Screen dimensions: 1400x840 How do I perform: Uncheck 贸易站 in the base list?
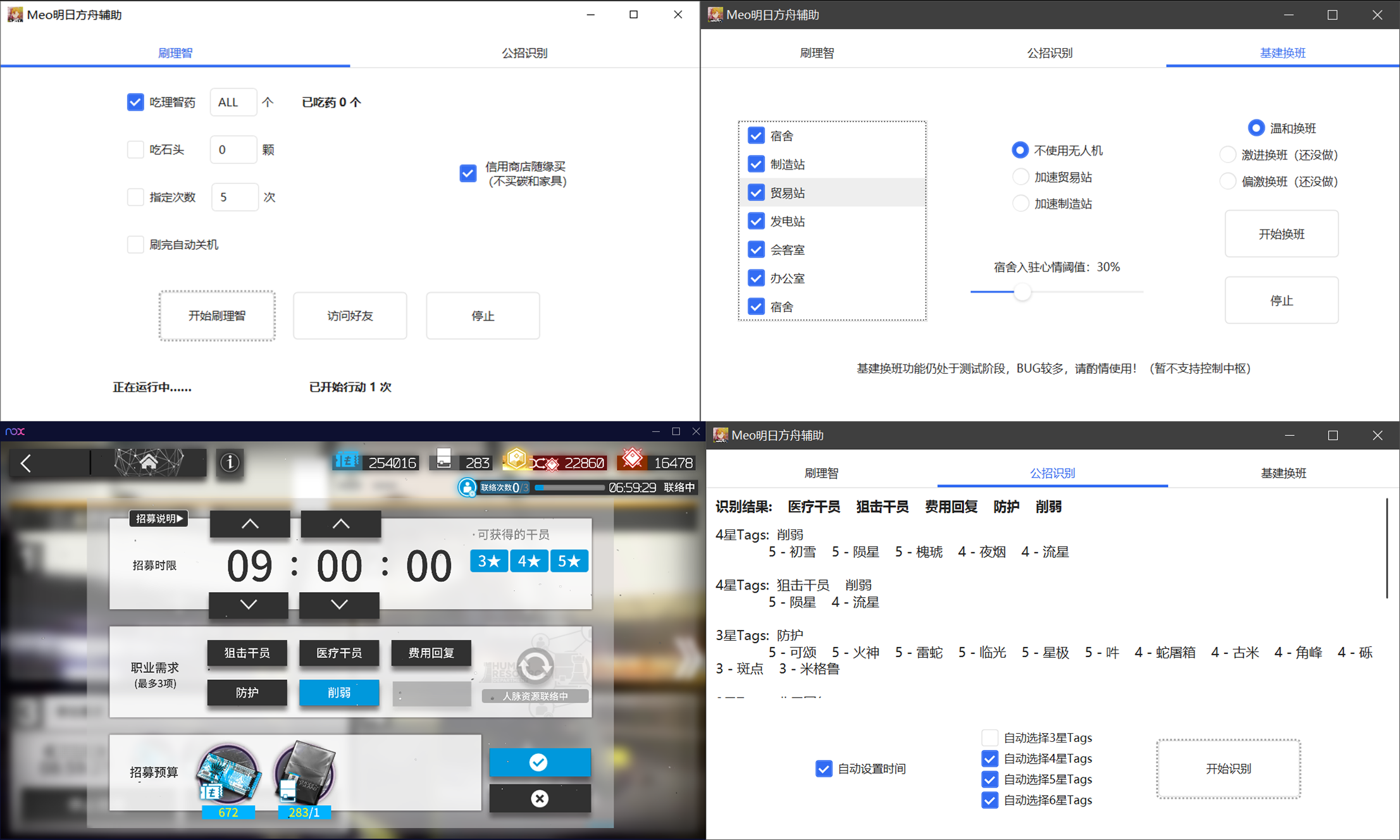pos(756,193)
